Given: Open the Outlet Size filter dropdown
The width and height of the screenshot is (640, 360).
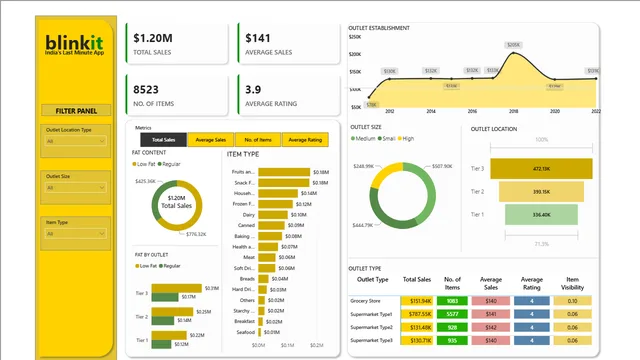Looking at the screenshot, I should [76, 188].
